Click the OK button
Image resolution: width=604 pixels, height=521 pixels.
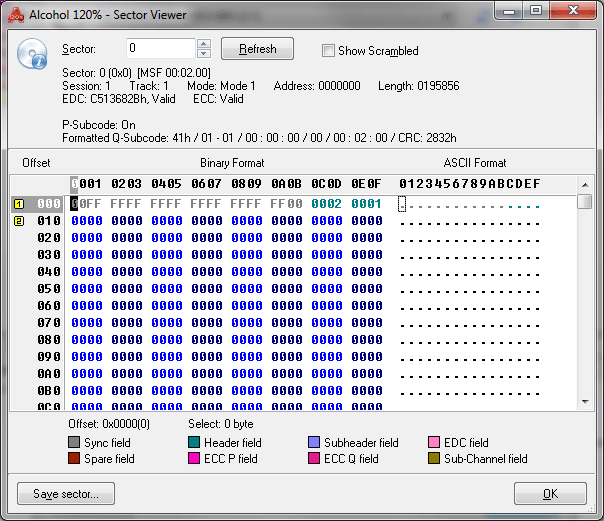click(550, 493)
